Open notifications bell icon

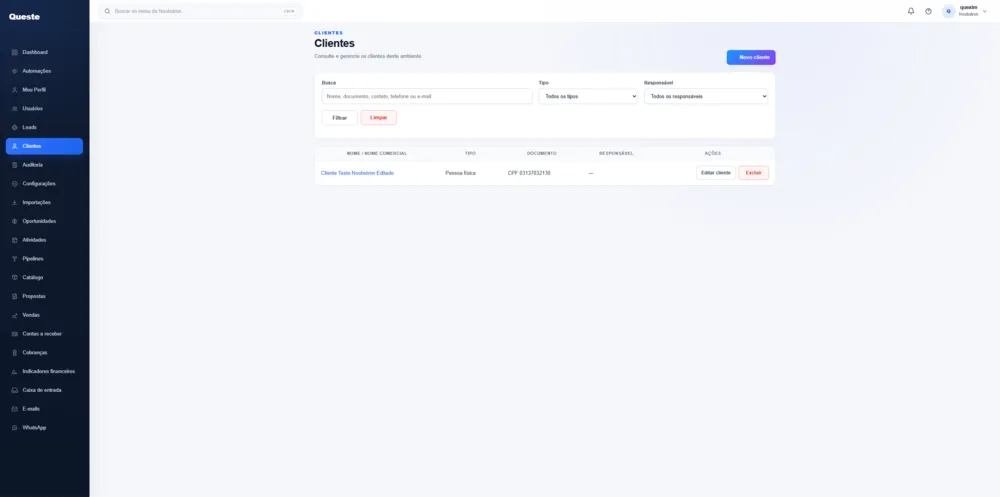click(911, 11)
